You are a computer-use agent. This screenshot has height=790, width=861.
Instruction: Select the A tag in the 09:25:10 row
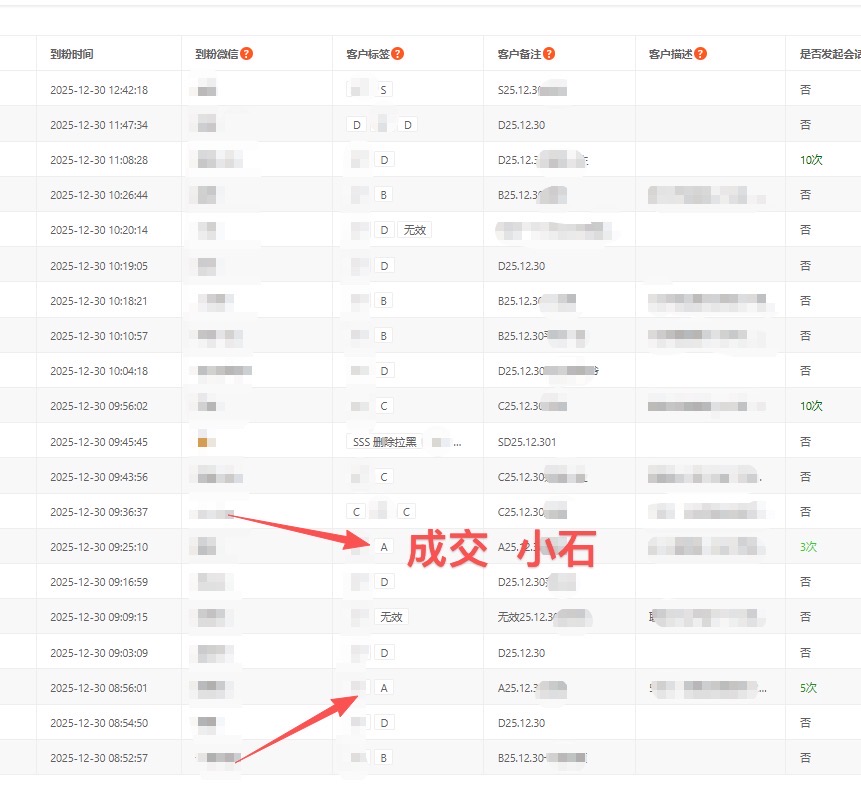pos(384,547)
